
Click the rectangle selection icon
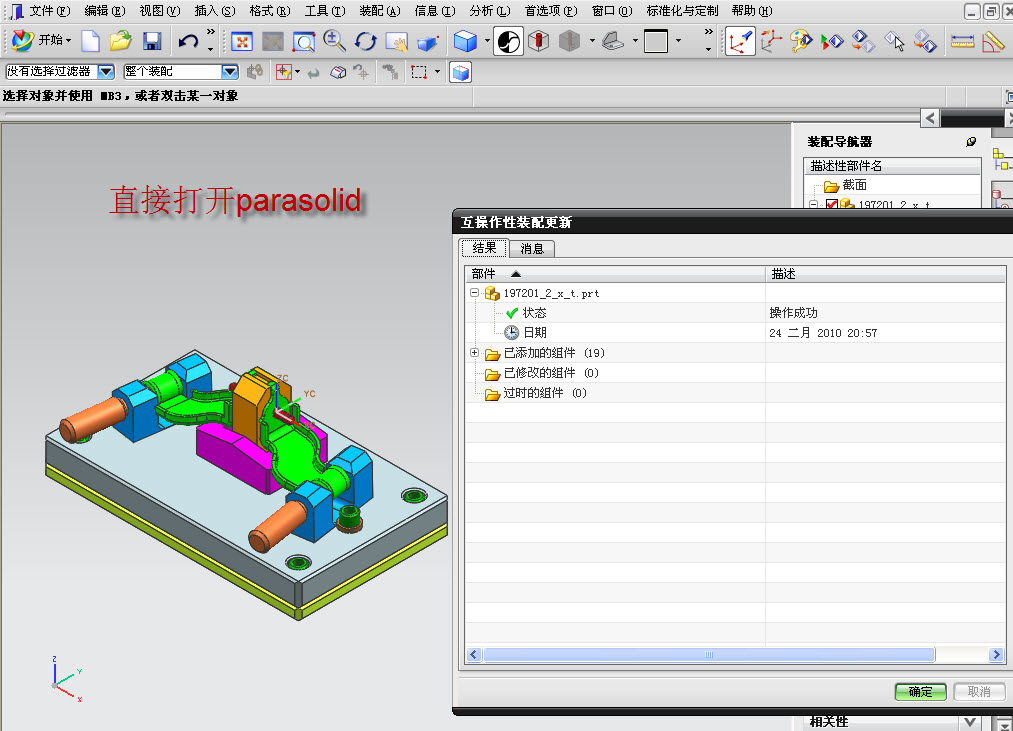(x=419, y=72)
